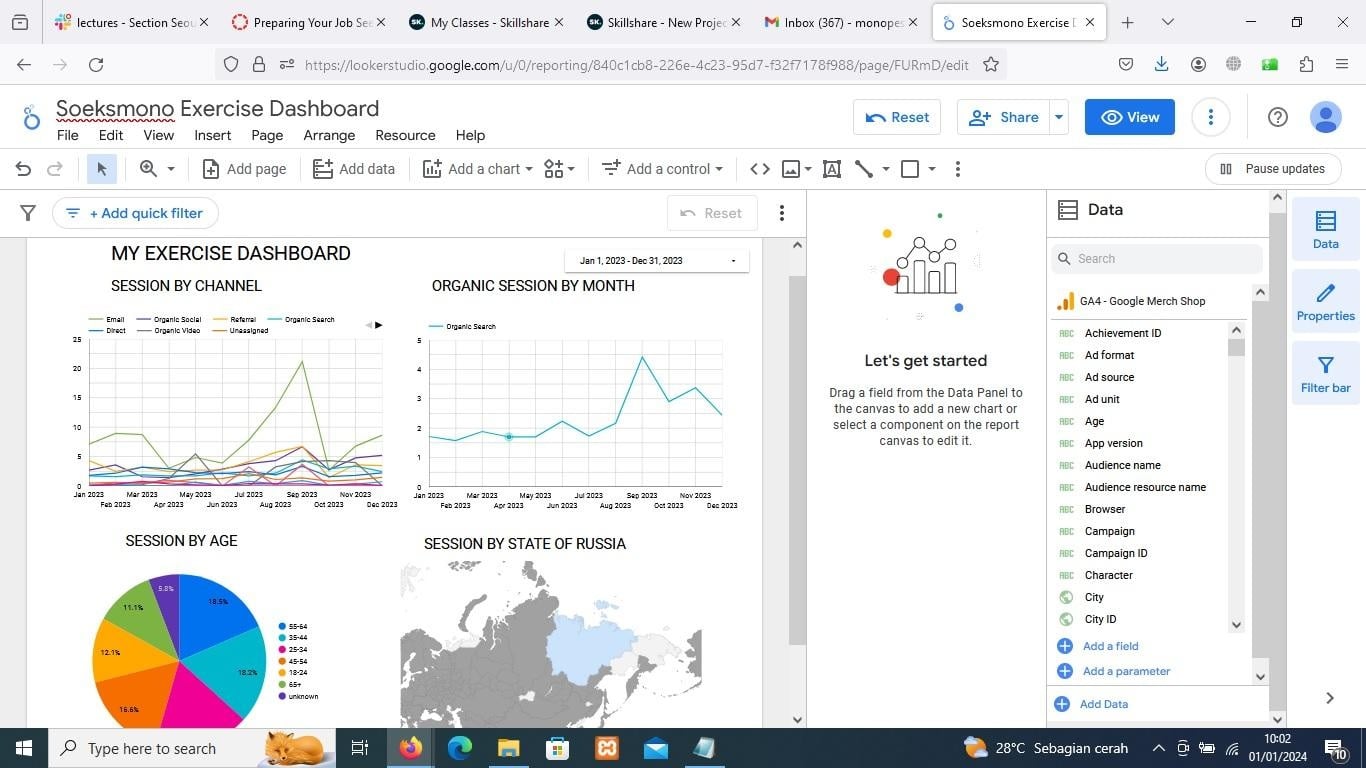Click the taskbar search box
This screenshot has width=1366, height=768.
click(x=192, y=748)
